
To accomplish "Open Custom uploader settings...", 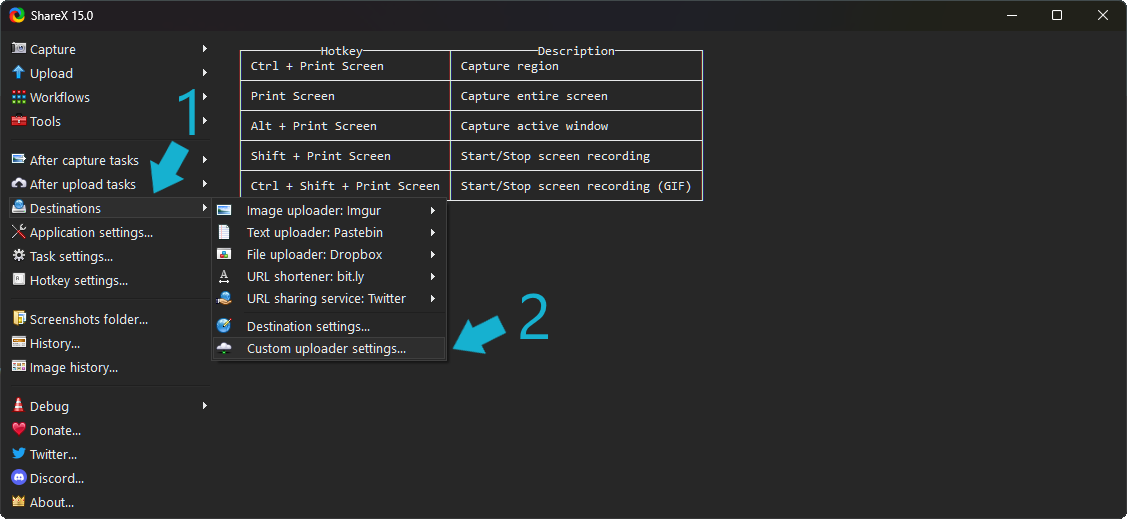I will 329,349.
